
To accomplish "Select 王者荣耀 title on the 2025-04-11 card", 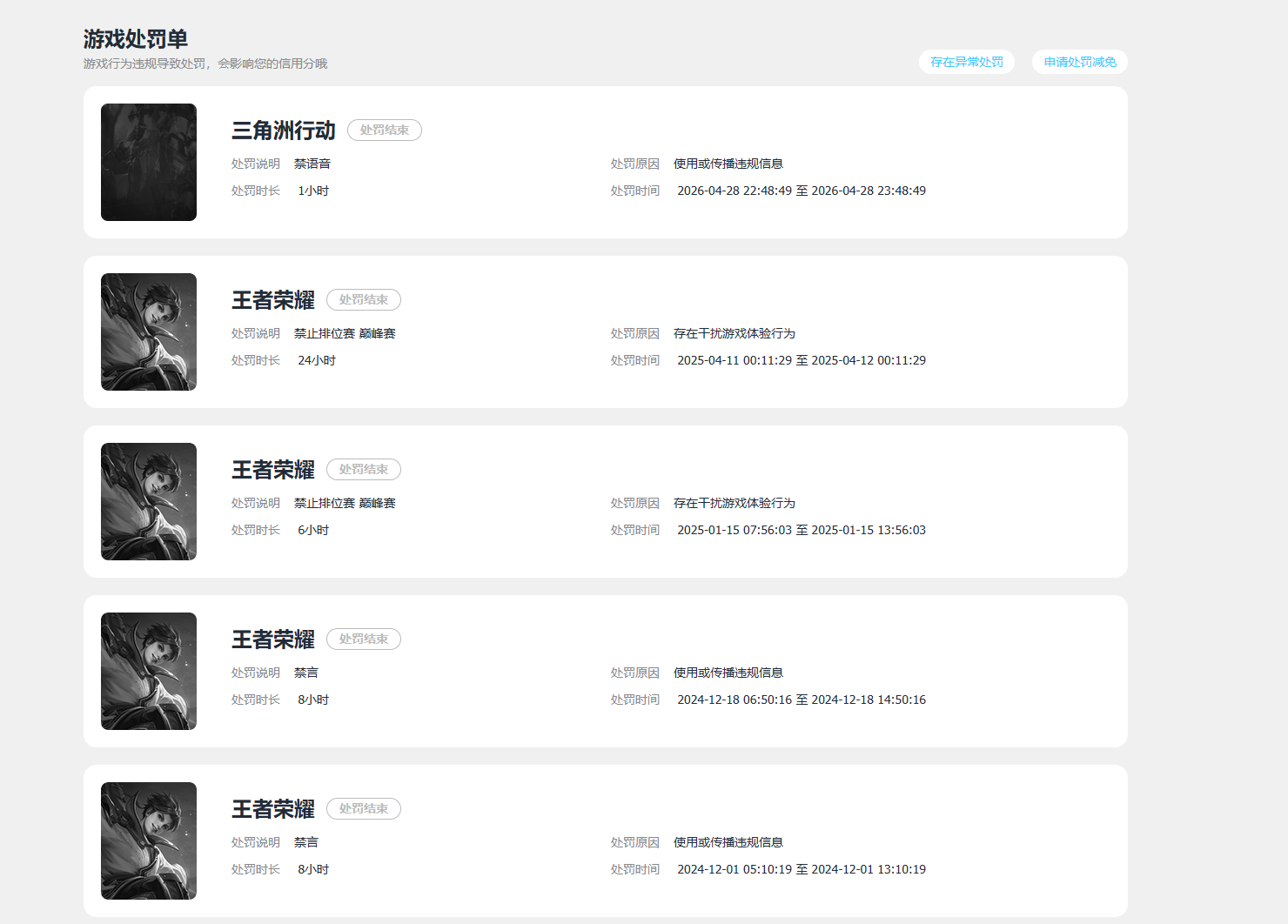I will pyautogui.click(x=273, y=300).
